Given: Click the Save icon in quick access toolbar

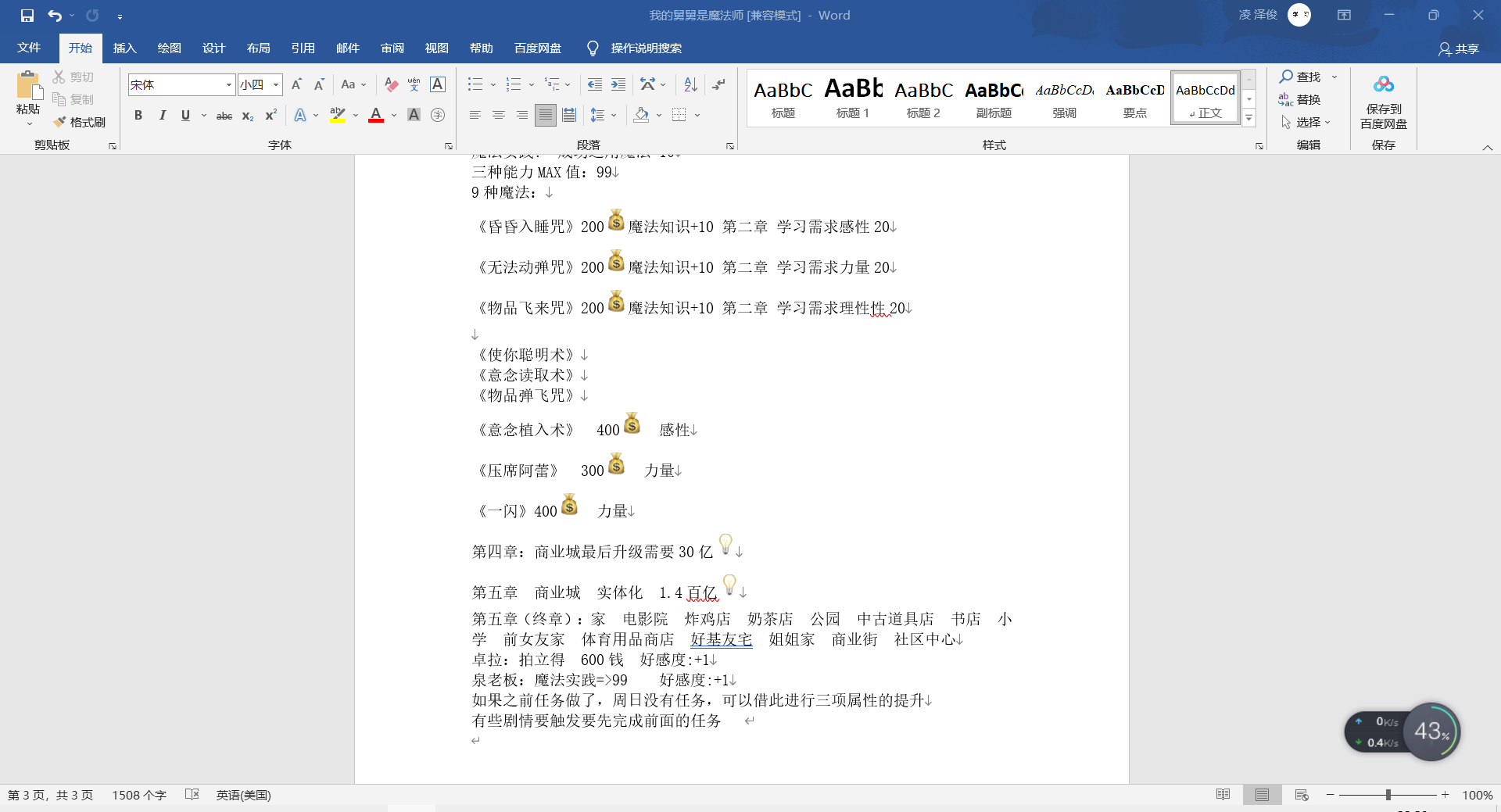Looking at the screenshot, I should pyautogui.click(x=27, y=16).
